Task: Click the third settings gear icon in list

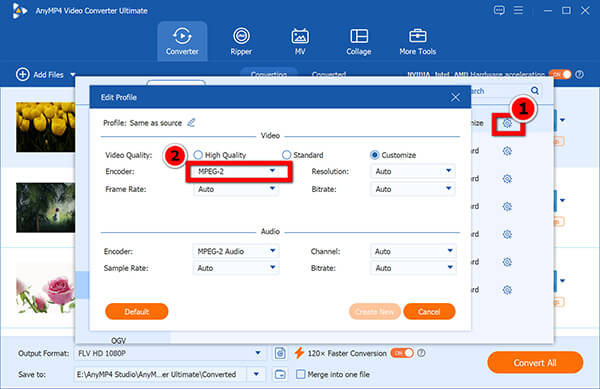Action: 507,179
